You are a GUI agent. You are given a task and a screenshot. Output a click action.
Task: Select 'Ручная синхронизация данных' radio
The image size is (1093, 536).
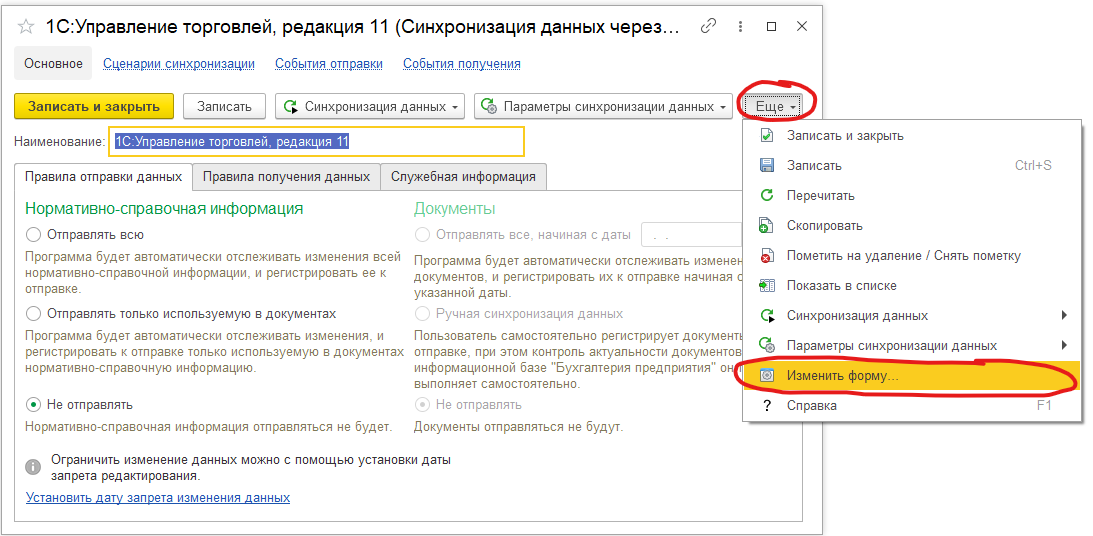pos(422,313)
